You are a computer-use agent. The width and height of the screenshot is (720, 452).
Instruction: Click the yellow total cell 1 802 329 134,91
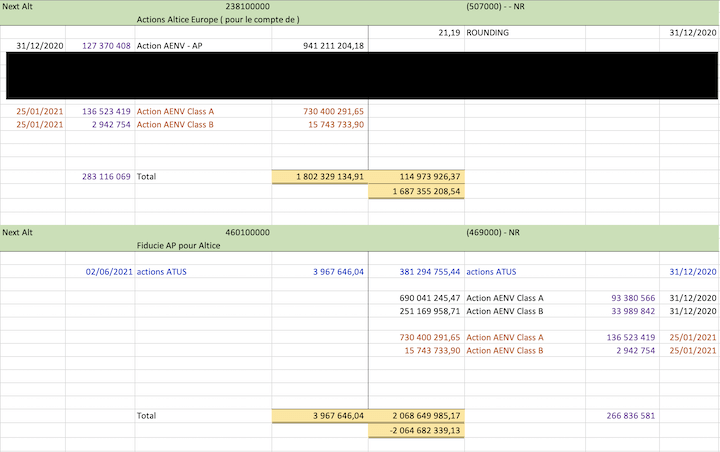pos(320,176)
